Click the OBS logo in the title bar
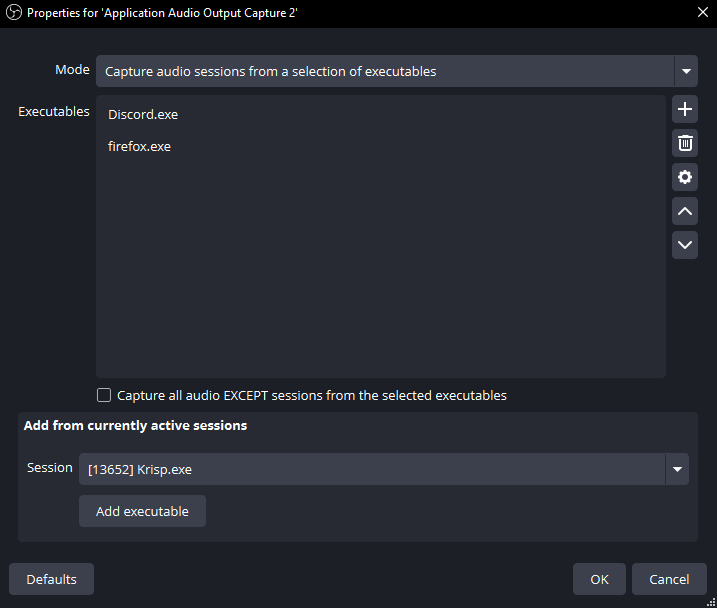717x608 pixels. tap(14, 12)
